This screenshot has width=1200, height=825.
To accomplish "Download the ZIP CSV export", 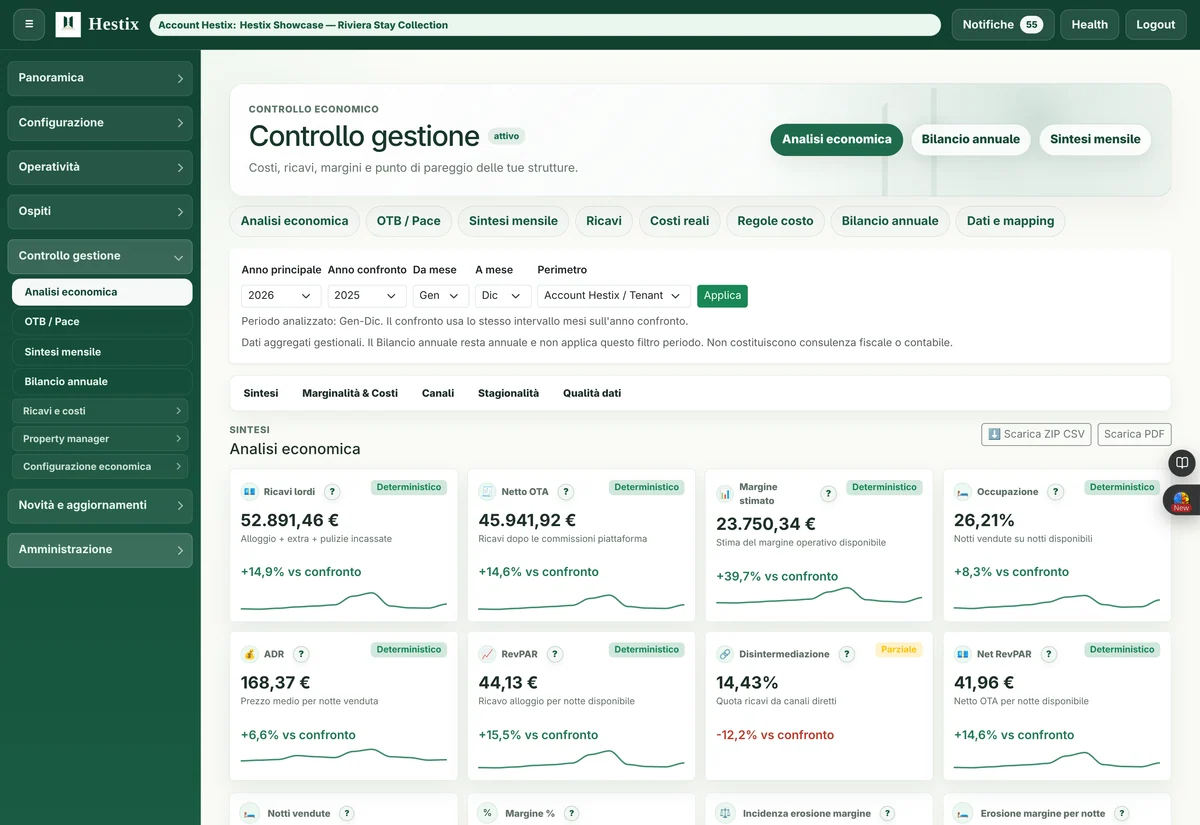I will (x=1036, y=434).
